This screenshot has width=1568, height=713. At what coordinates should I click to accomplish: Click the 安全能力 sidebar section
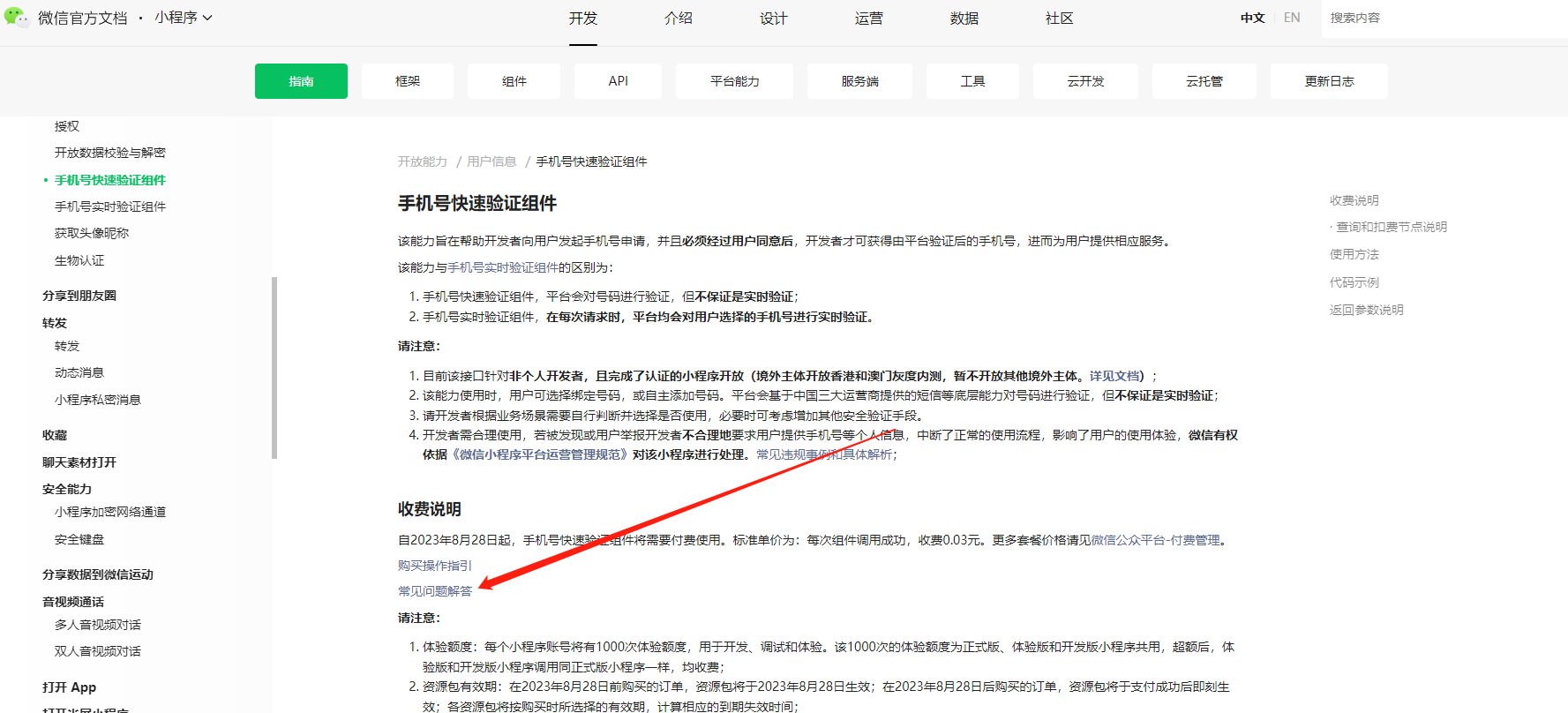pyautogui.click(x=67, y=489)
